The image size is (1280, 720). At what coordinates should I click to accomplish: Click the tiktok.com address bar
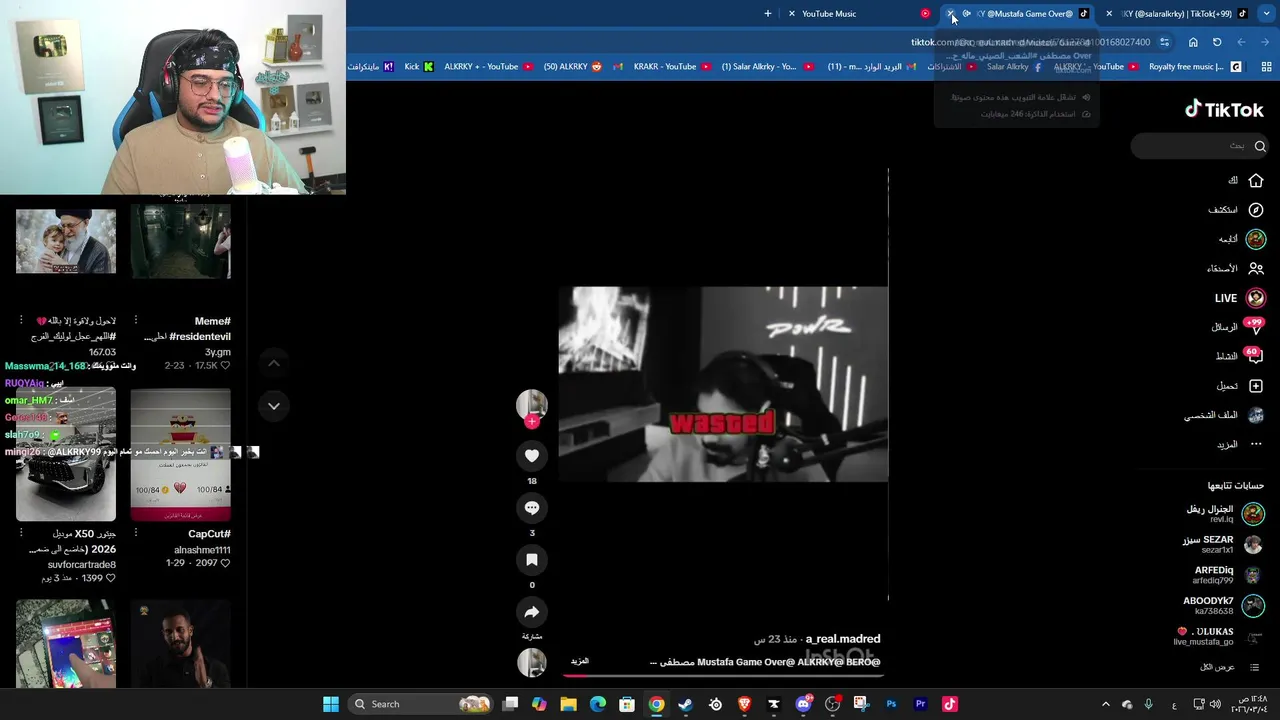1030,42
